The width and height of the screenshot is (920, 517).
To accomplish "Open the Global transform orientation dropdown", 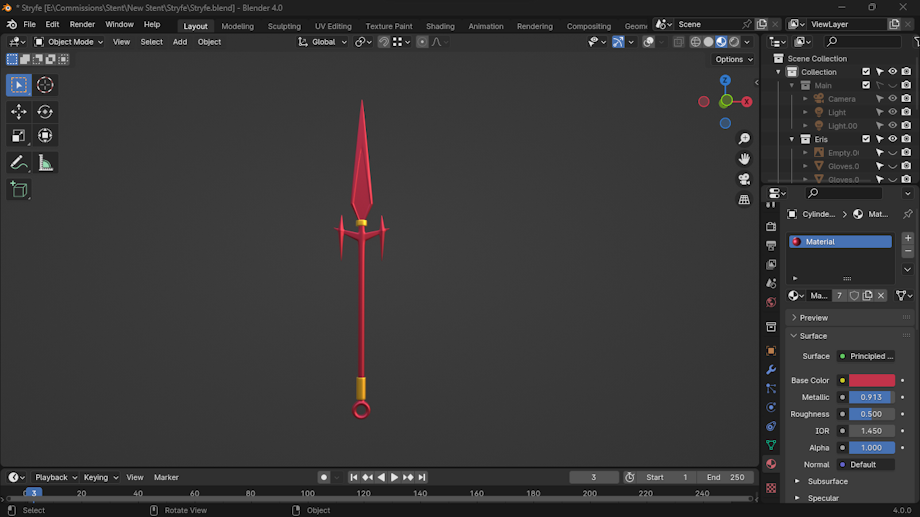I will (323, 42).
